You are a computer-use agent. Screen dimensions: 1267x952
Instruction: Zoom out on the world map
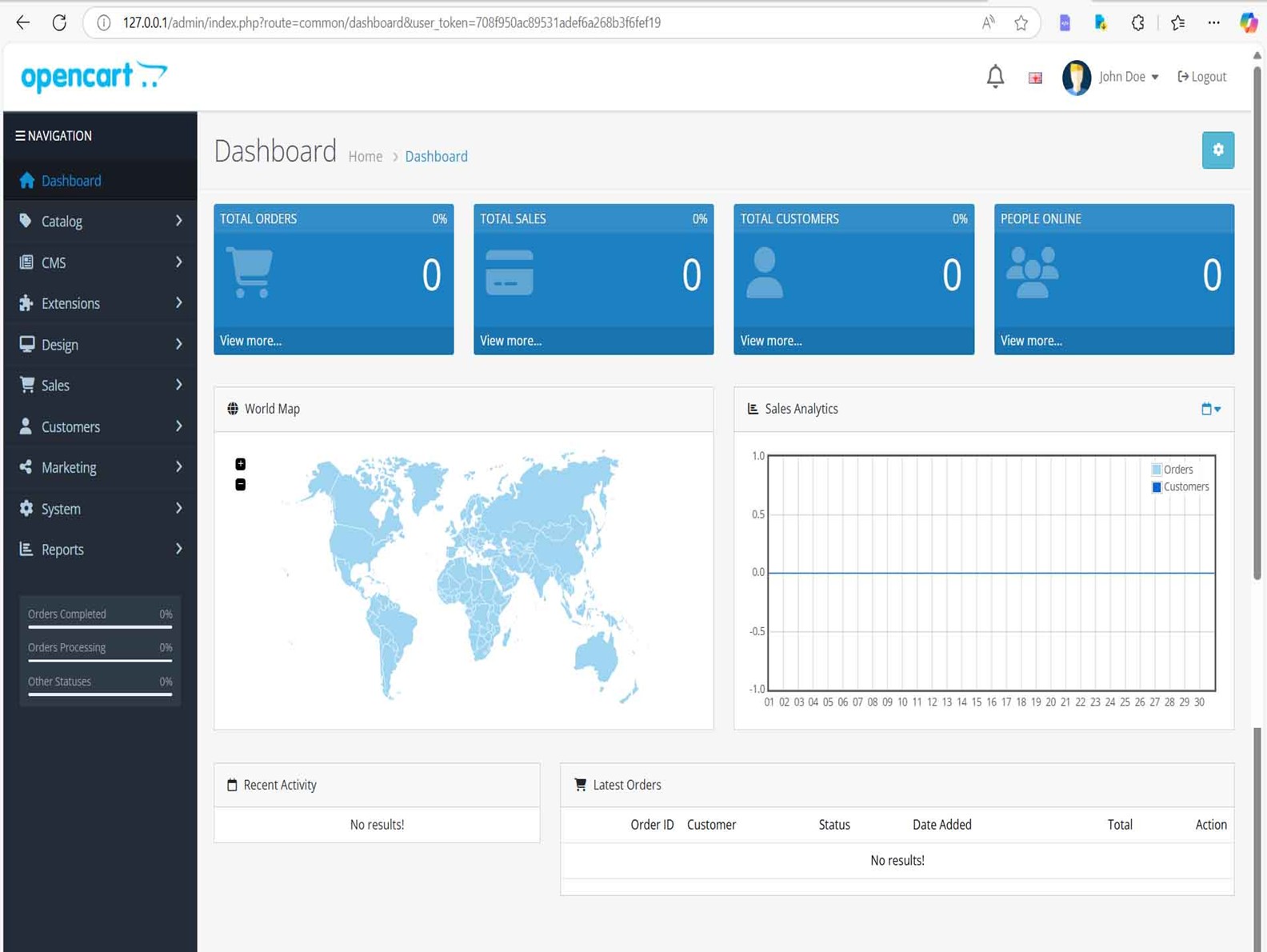tap(240, 485)
